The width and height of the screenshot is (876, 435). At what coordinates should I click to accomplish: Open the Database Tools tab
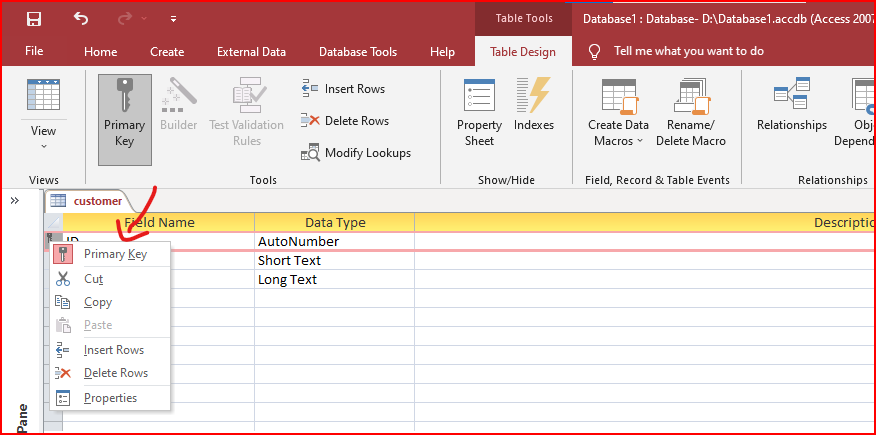[x=358, y=52]
